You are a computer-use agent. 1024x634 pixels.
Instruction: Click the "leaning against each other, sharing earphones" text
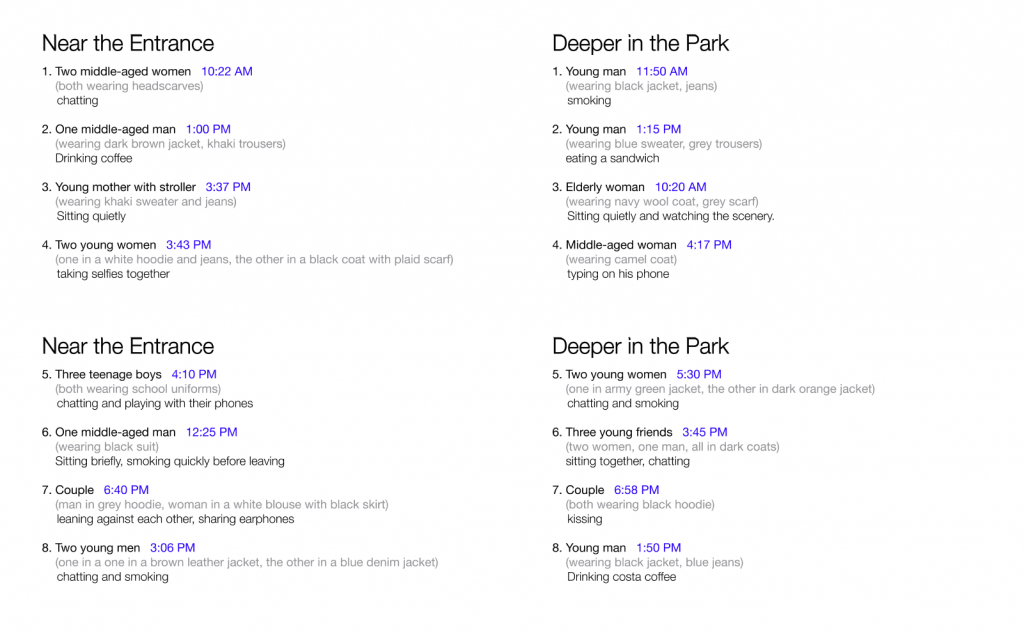point(175,519)
